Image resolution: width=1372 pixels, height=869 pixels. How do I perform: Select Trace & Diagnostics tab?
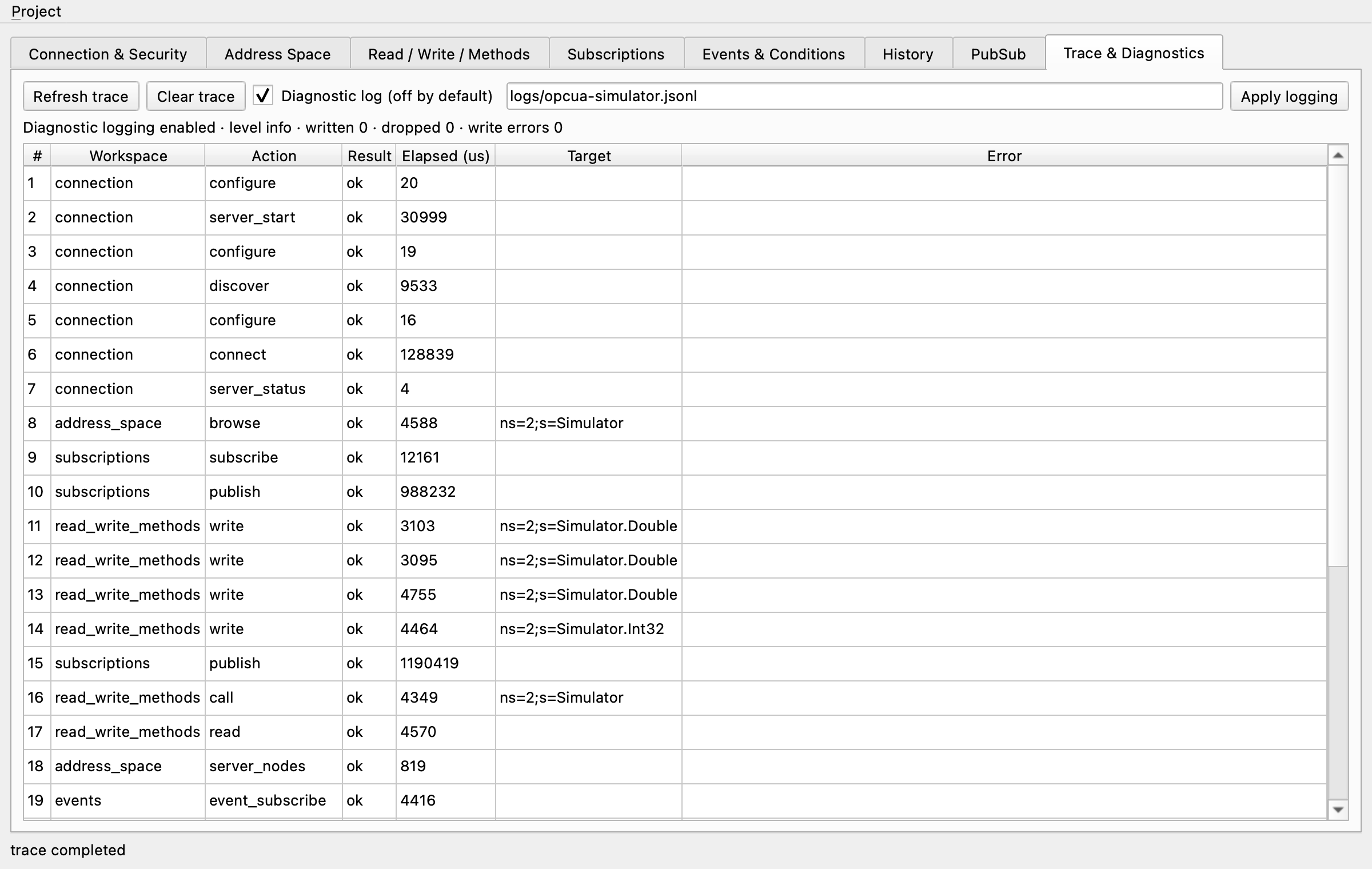pos(1134,53)
